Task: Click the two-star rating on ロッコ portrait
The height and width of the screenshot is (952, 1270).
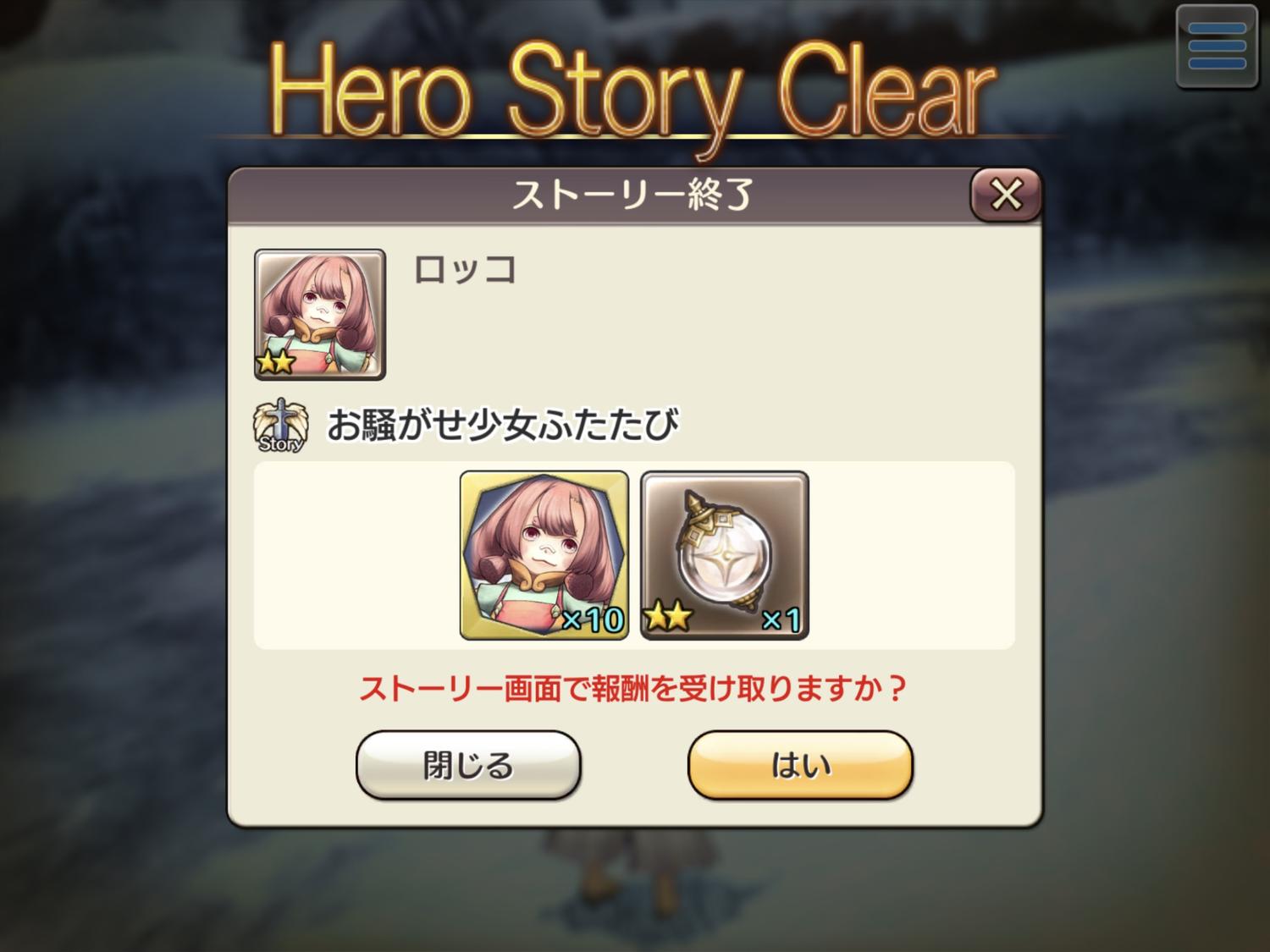Action: [275, 362]
